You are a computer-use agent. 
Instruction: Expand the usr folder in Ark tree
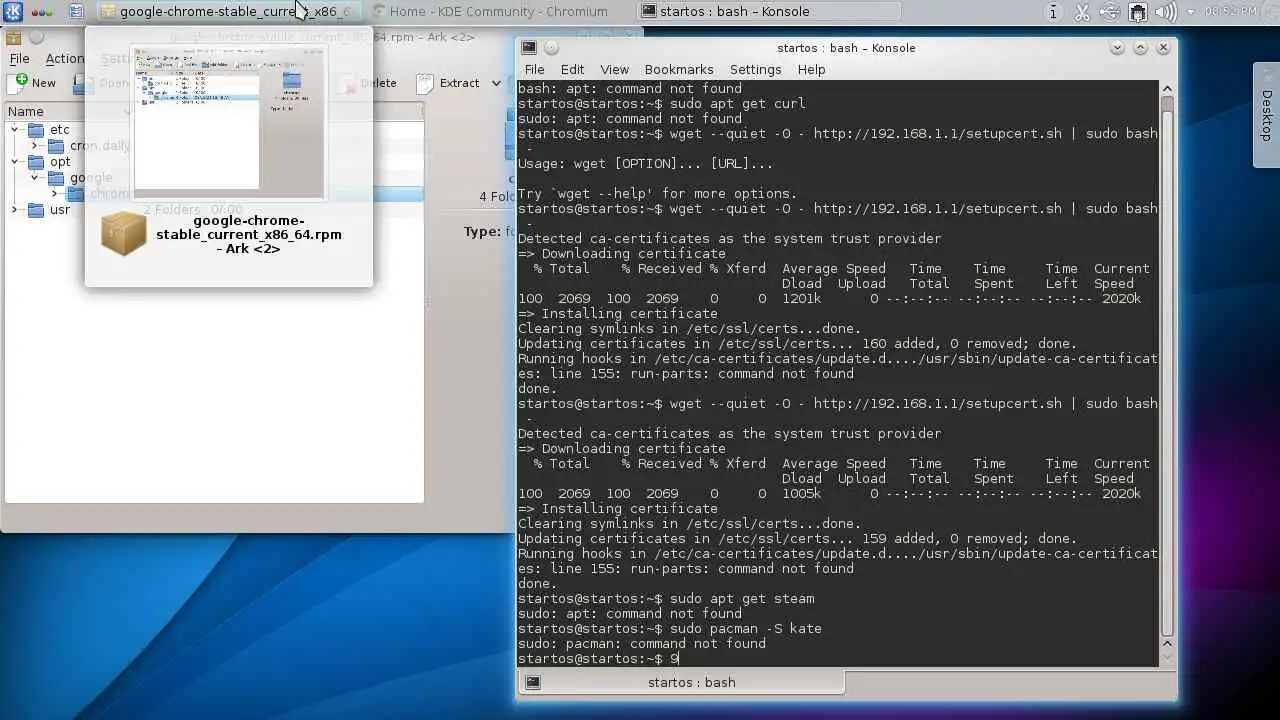tap(15, 210)
